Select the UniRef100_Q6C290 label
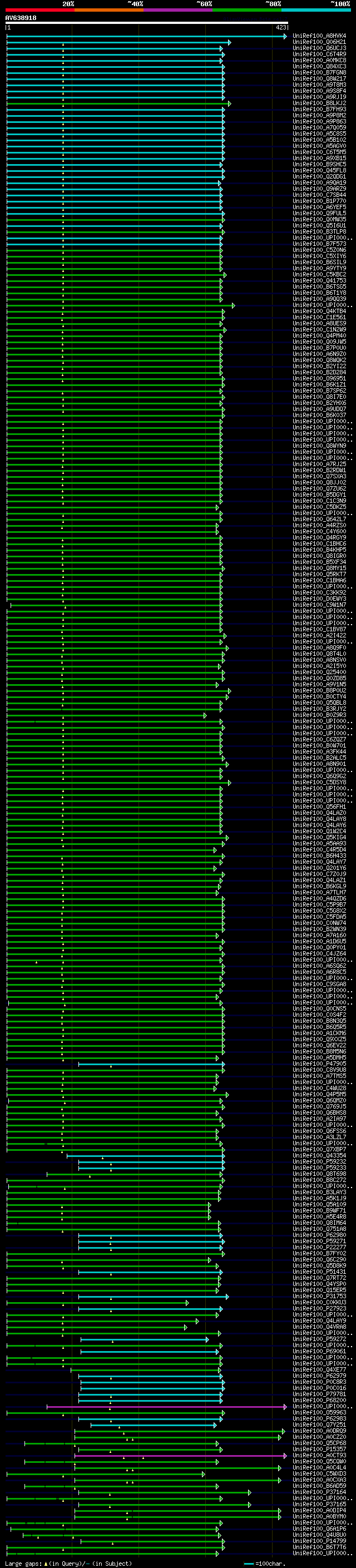356x1568 pixels. pyautogui.click(x=319, y=1260)
